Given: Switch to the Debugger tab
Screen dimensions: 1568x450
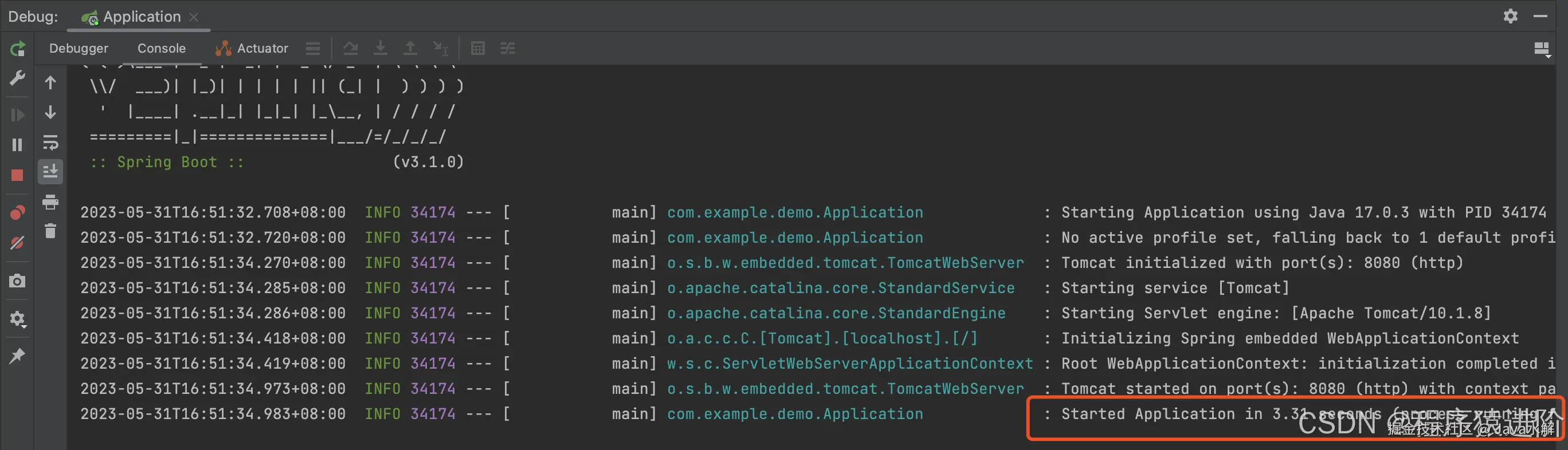Looking at the screenshot, I should pos(79,48).
